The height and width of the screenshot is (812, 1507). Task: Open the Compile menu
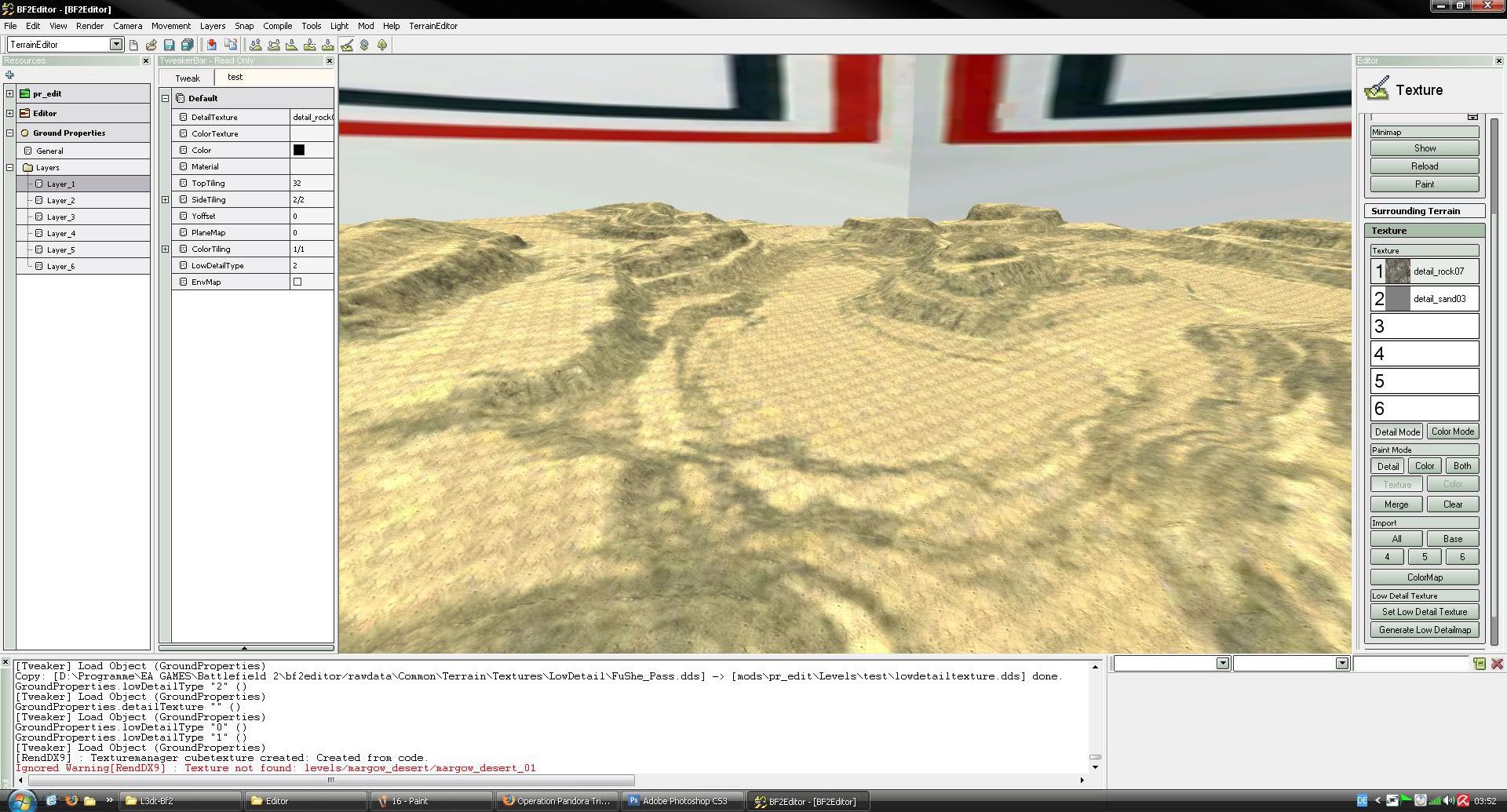click(277, 26)
